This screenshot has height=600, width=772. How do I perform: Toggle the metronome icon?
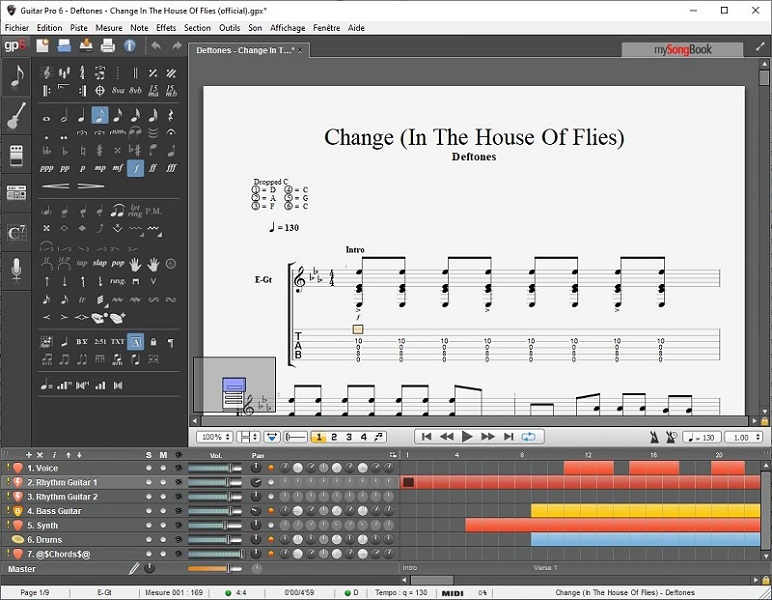[x=654, y=437]
